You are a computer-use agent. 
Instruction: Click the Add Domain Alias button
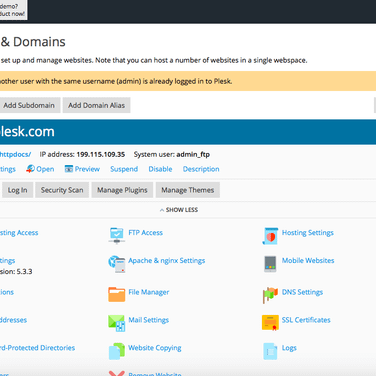(x=96, y=105)
